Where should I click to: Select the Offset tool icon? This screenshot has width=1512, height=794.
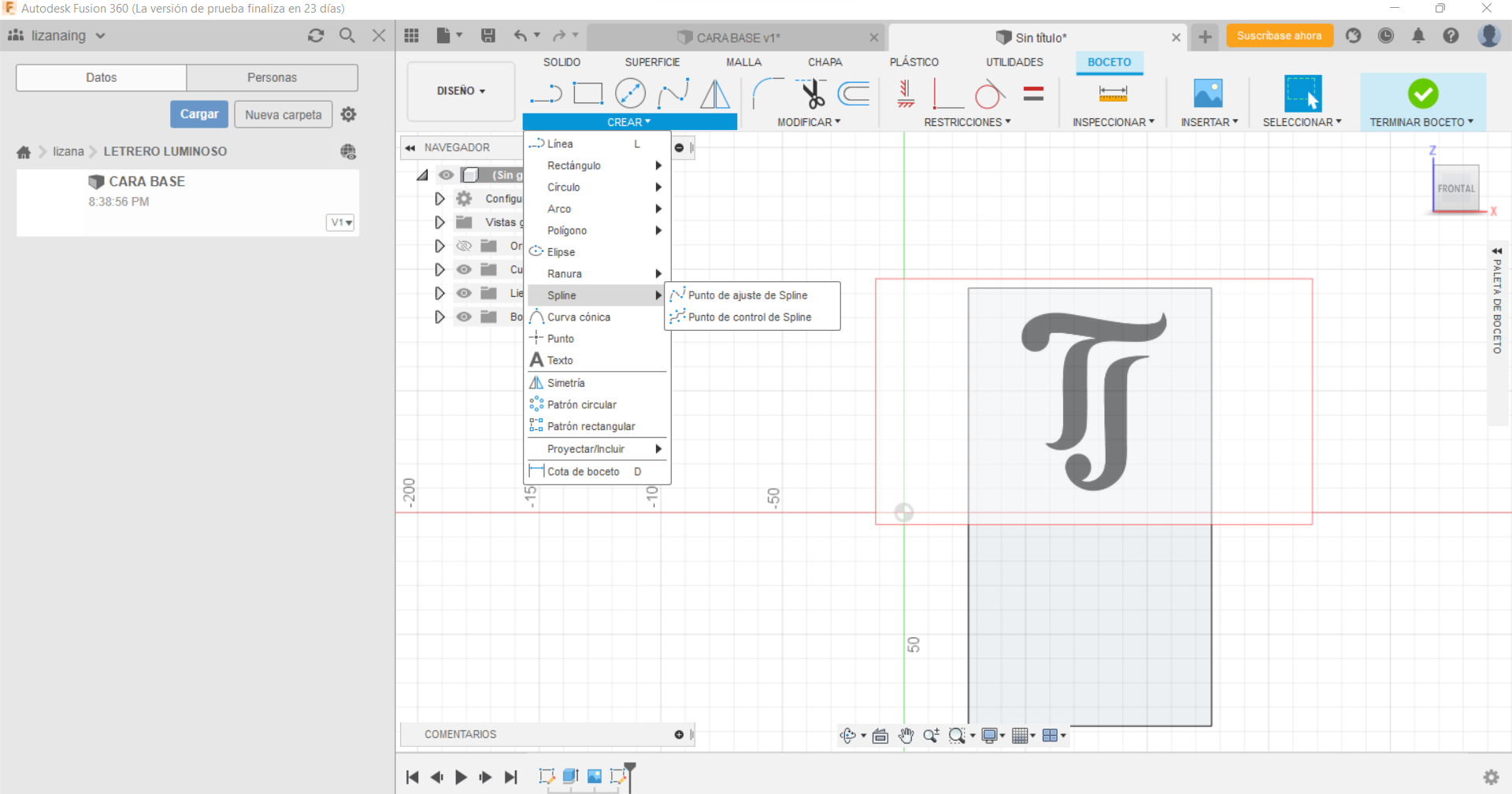tap(854, 94)
